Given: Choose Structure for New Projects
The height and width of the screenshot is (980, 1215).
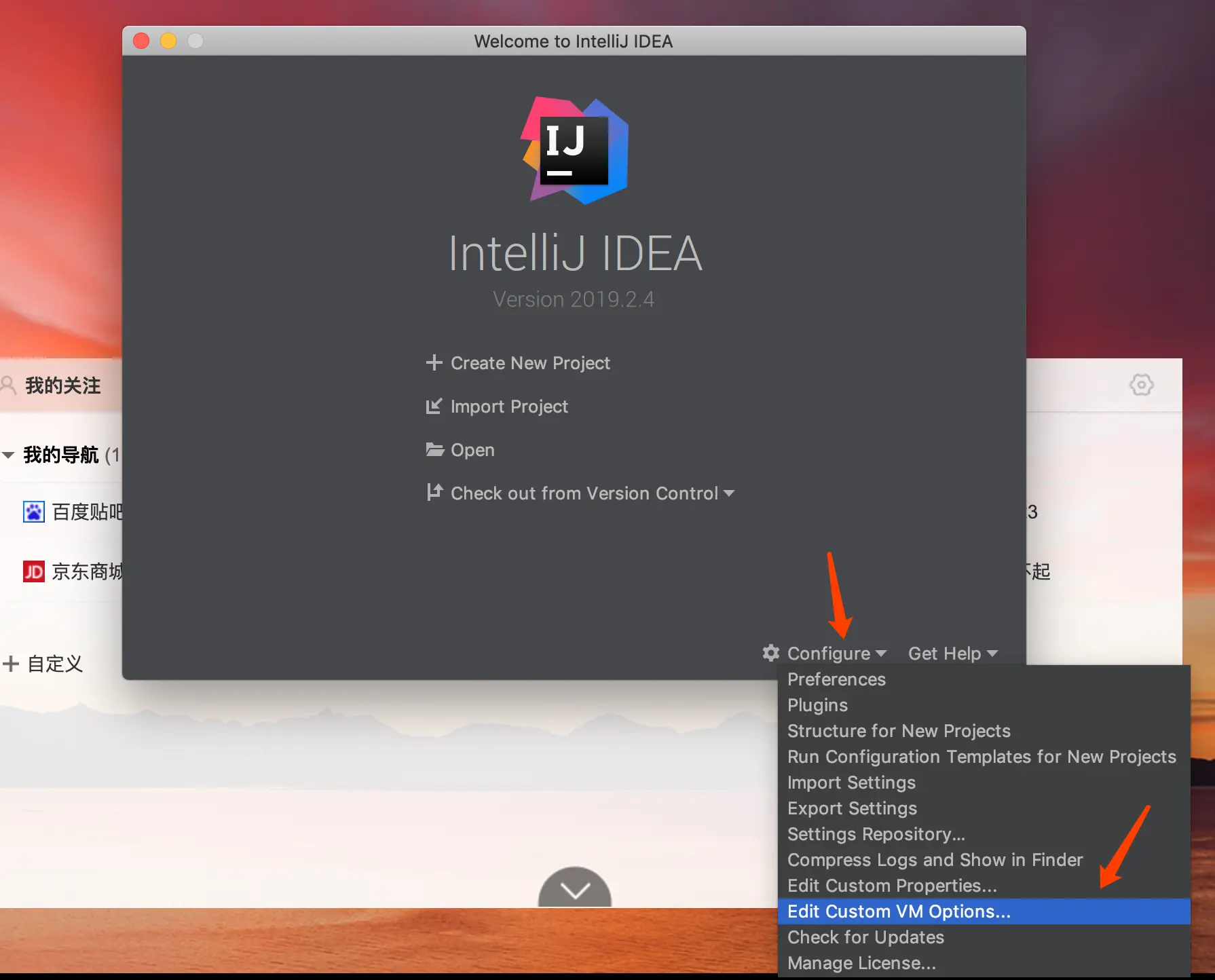Looking at the screenshot, I should click(x=984, y=731).
